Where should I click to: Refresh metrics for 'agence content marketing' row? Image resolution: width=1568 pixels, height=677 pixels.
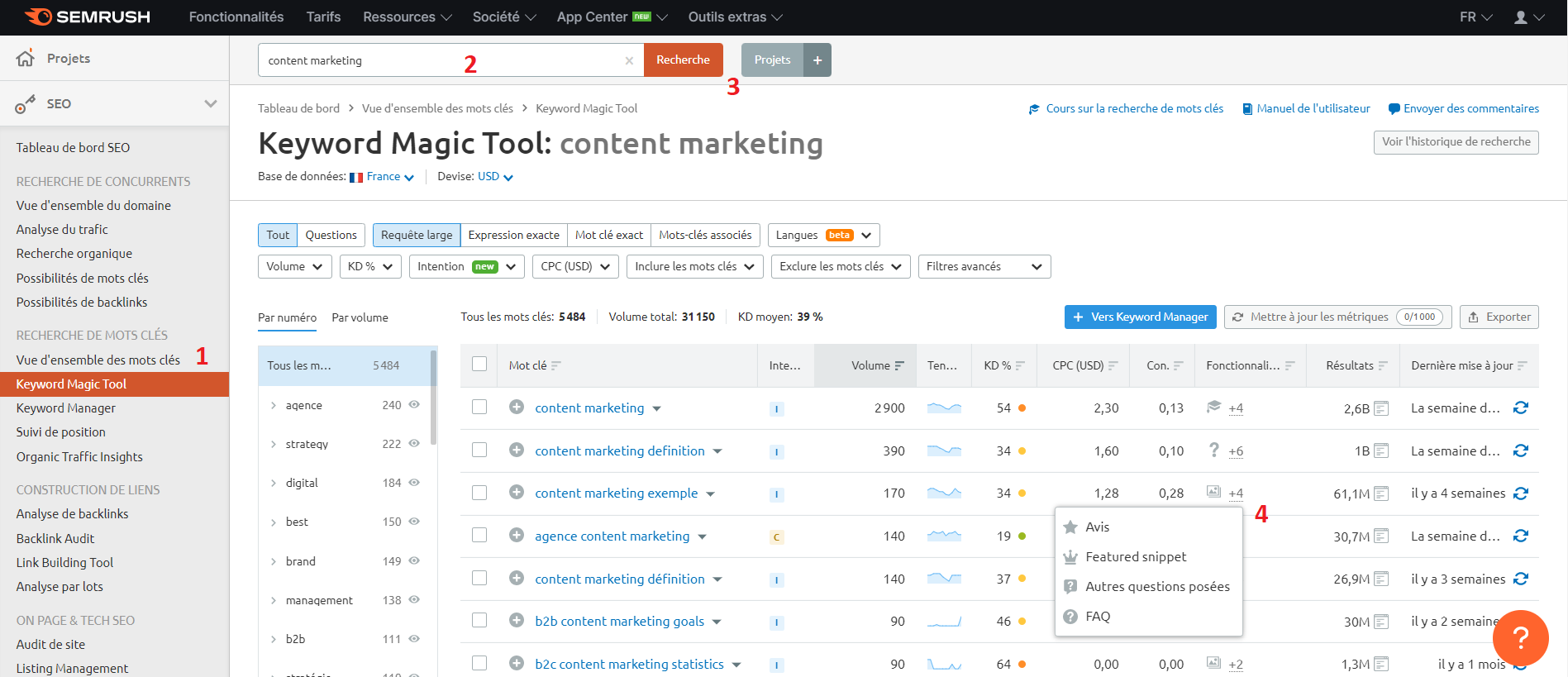coord(1521,536)
